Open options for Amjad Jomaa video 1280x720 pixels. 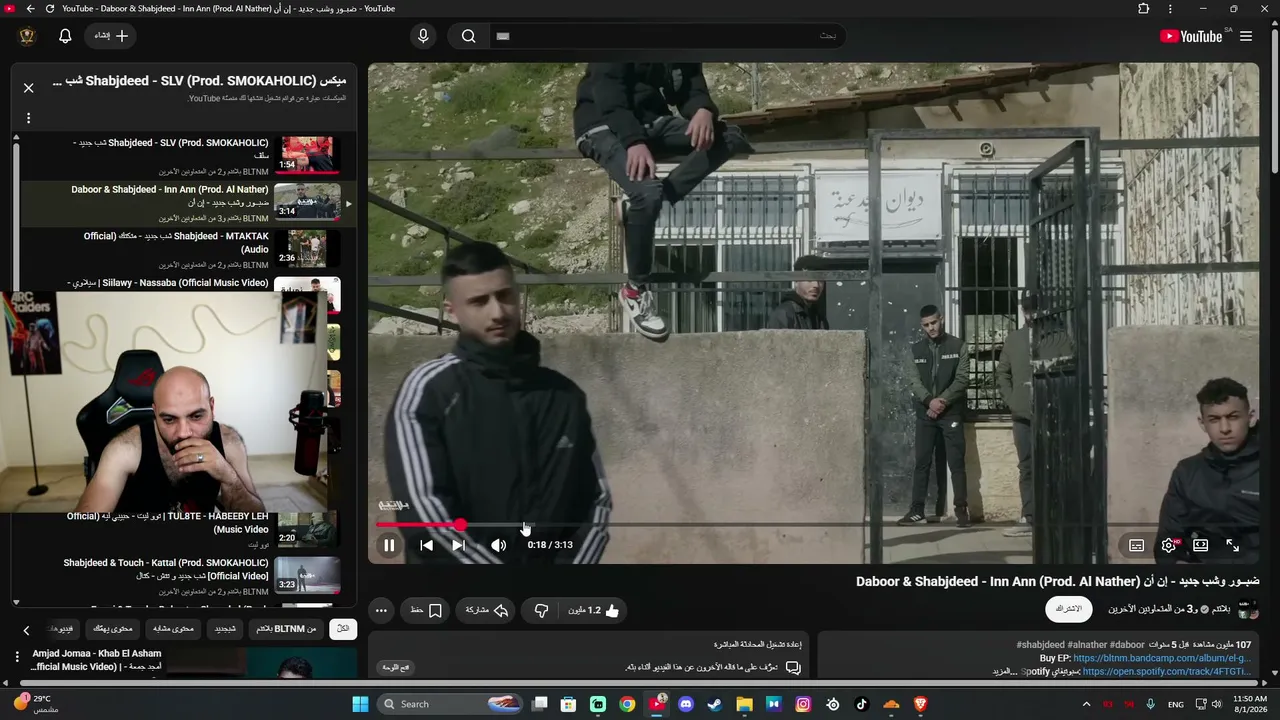coord(17,657)
